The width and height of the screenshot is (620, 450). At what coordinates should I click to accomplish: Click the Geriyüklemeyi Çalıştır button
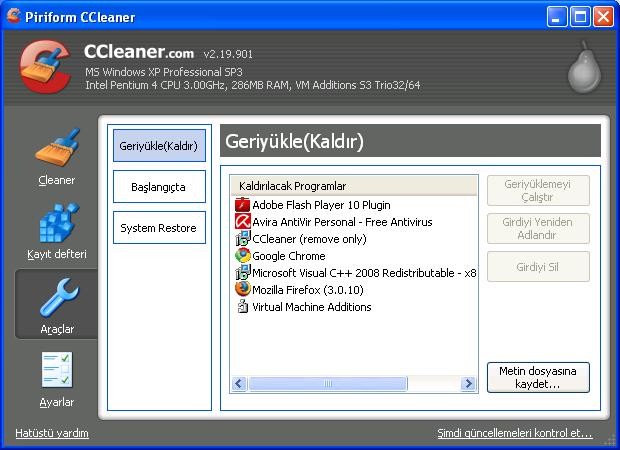point(538,191)
